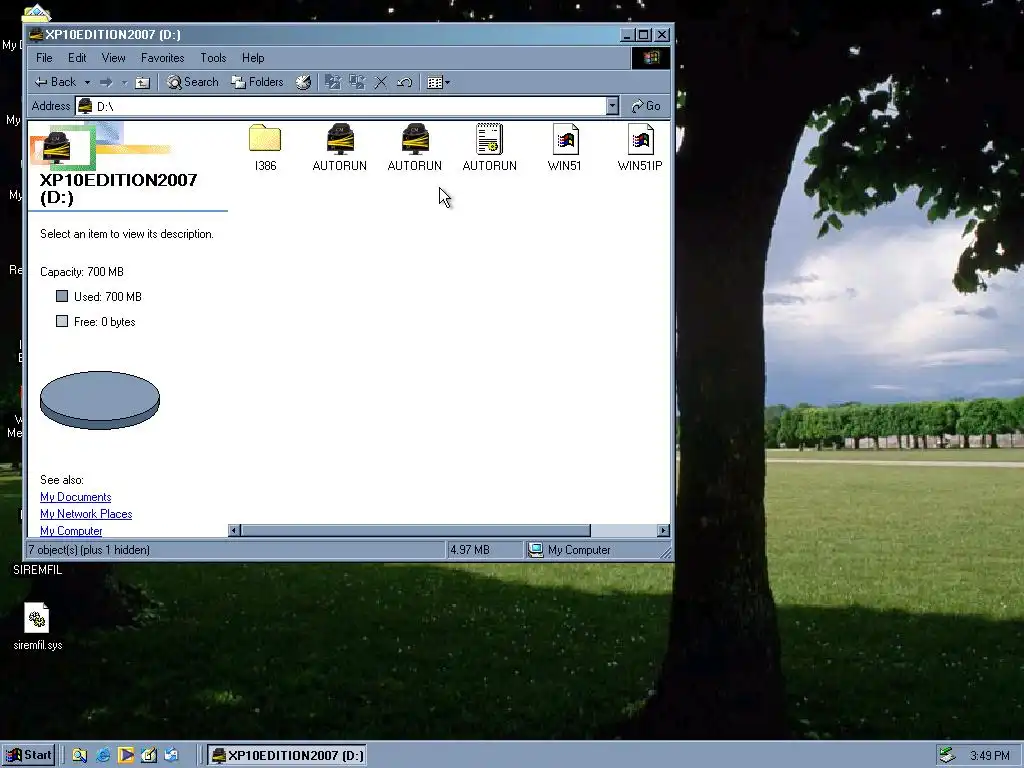Viewport: 1024px width, 768px height.
Task: Minimize the XP10EDITION2007 window
Action: pyautogui.click(x=627, y=35)
